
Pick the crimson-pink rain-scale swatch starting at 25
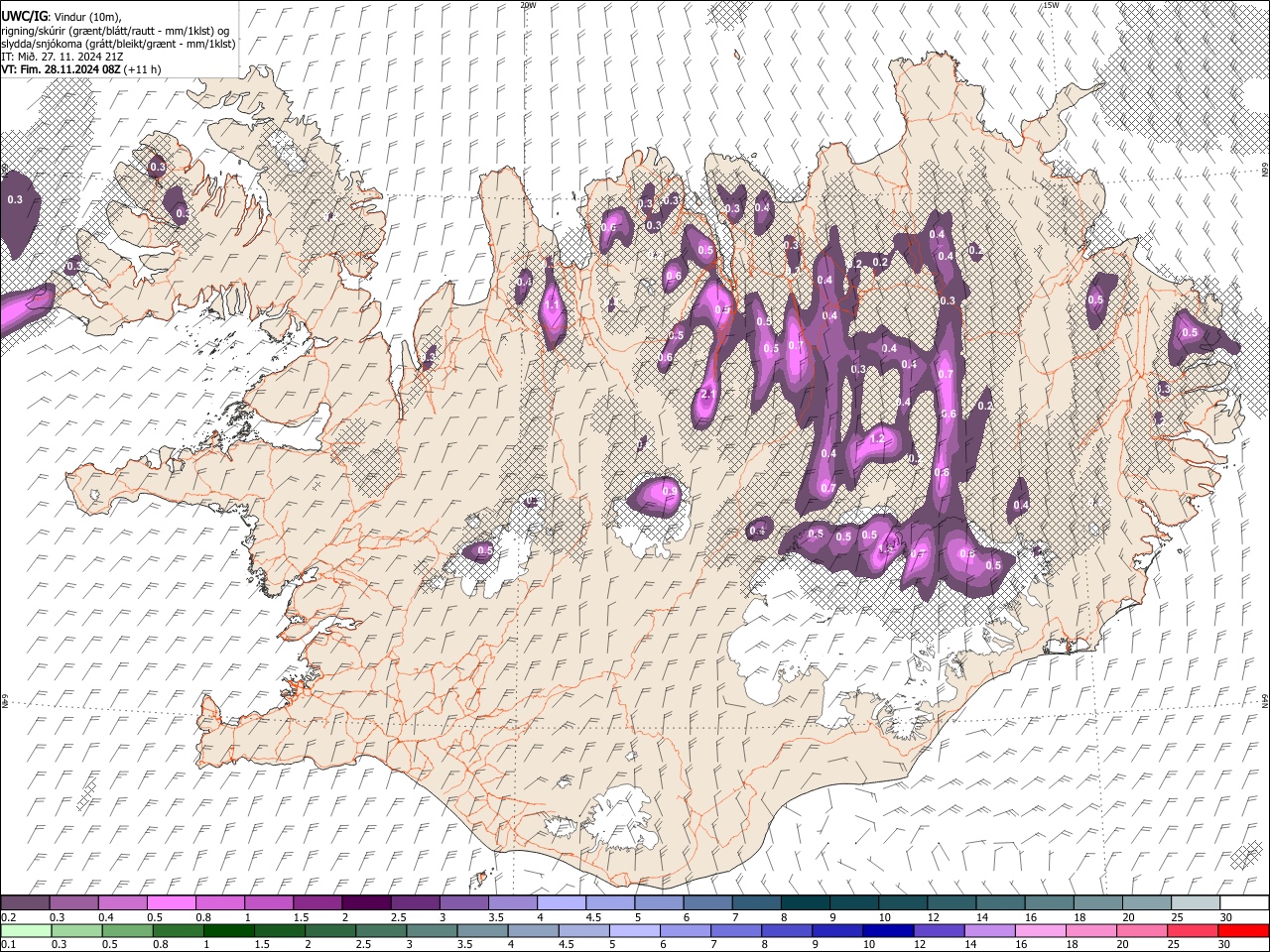click(x=1193, y=930)
